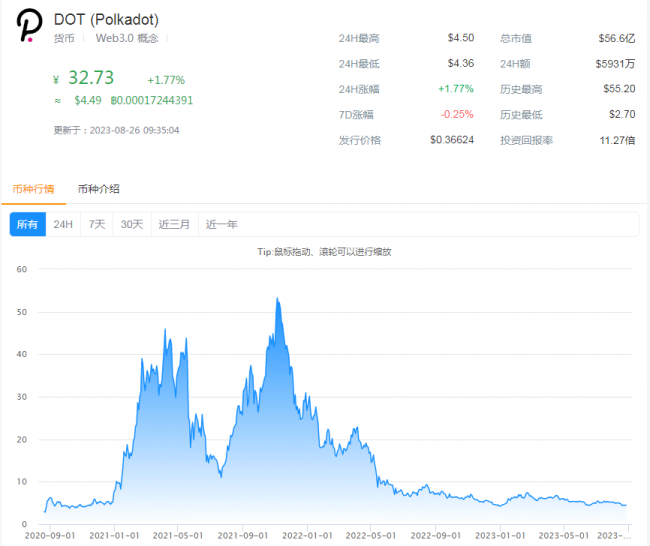Click the 历史最低 $2.70 value
650x546 pixels.
point(622,114)
